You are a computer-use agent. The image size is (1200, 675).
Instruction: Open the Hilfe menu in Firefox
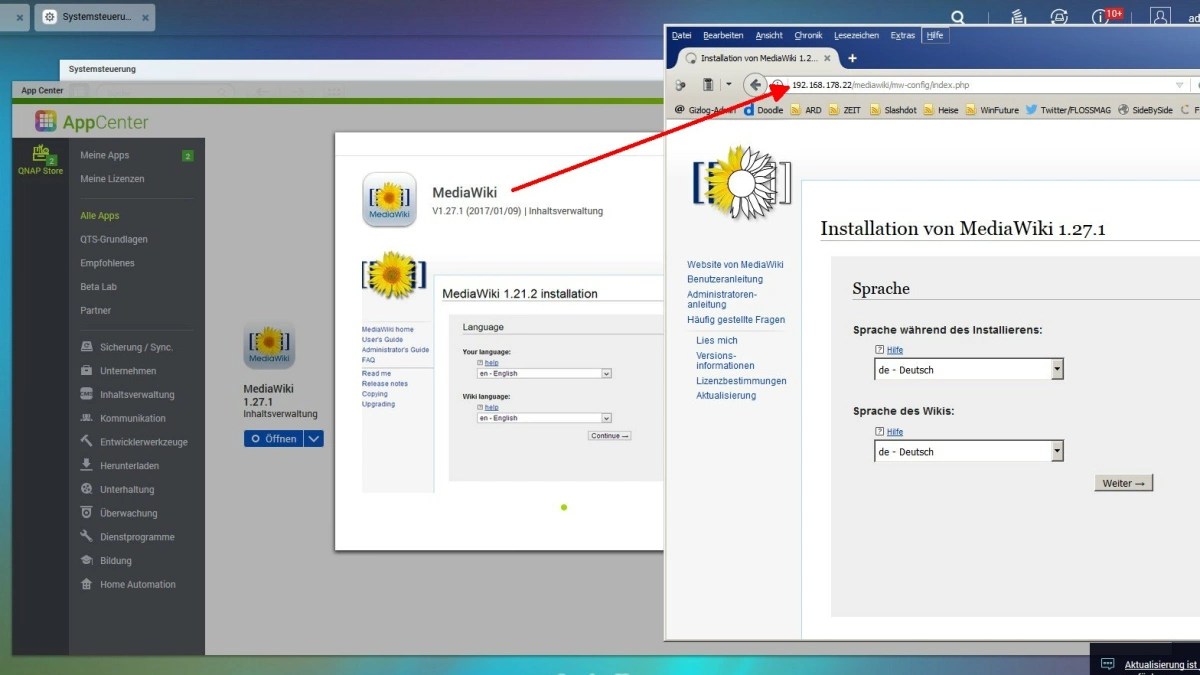coord(935,35)
